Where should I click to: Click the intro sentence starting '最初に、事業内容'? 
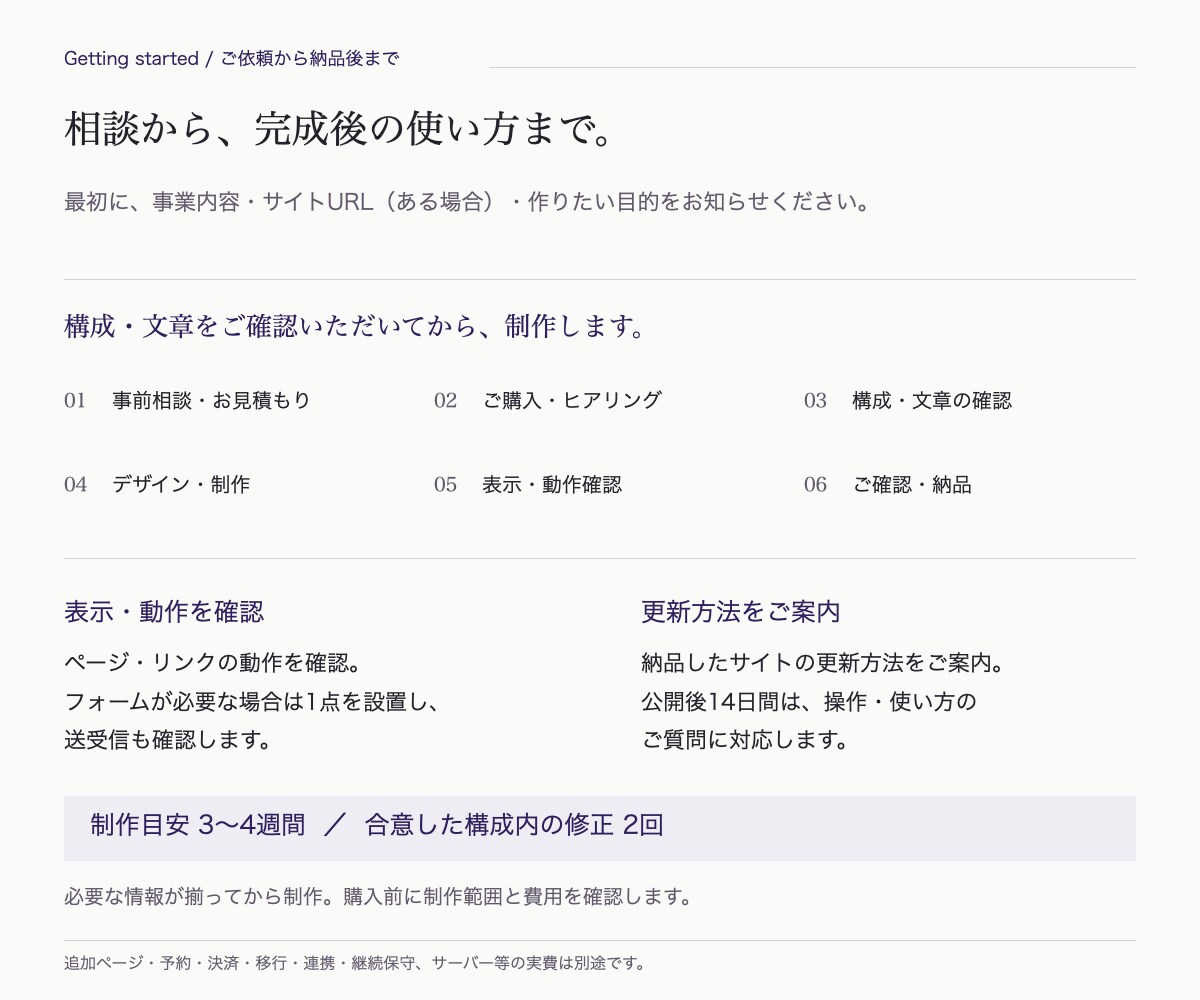click(x=470, y=201)
